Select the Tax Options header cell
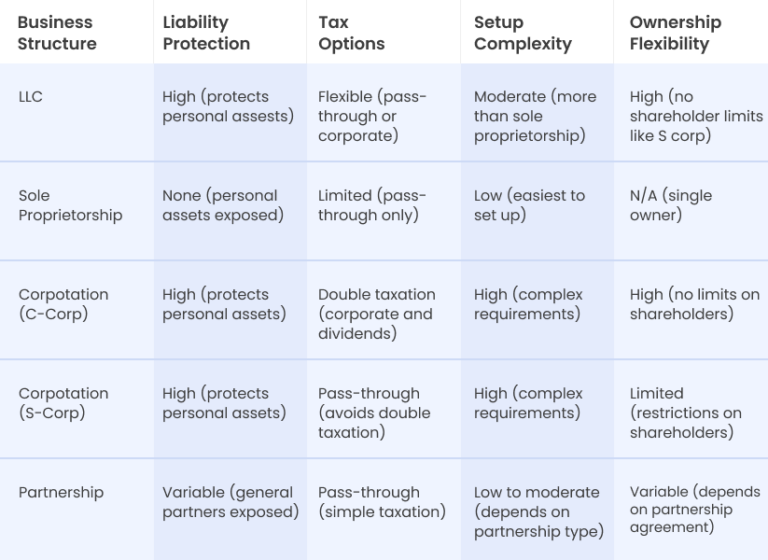 [x=351, y=33]
